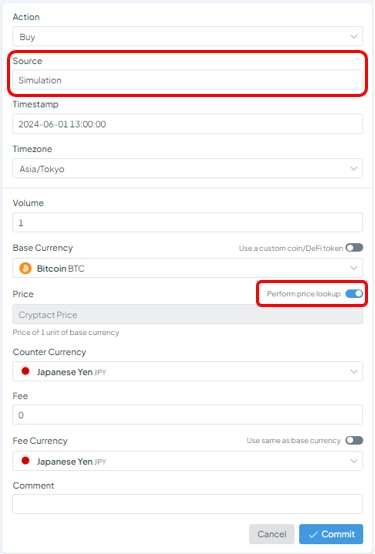375x554 pixels.
Task: Click the Source field containing Simulation
Action: coord(188,80)
